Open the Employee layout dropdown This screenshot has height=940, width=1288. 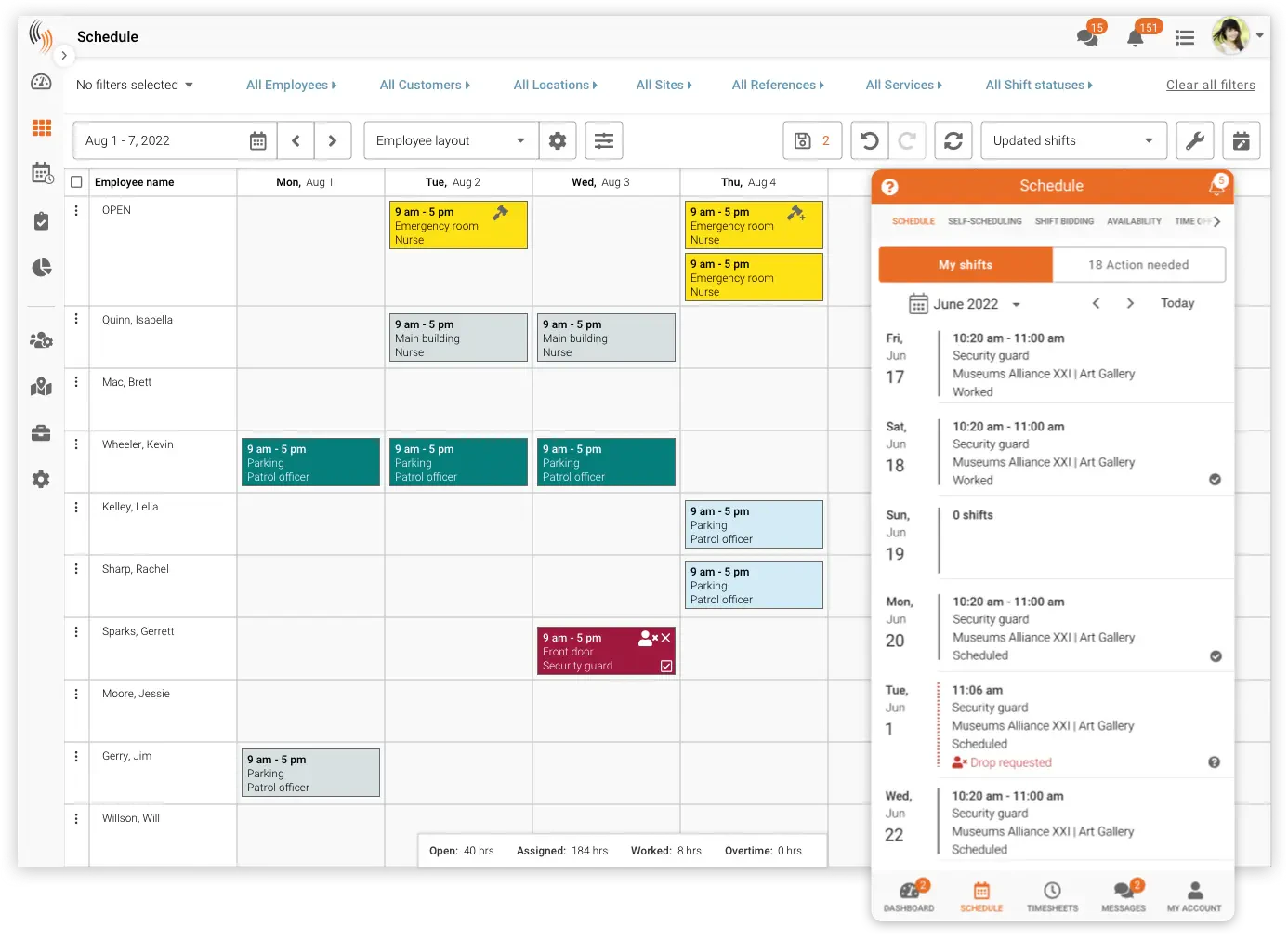click(450, 140)
